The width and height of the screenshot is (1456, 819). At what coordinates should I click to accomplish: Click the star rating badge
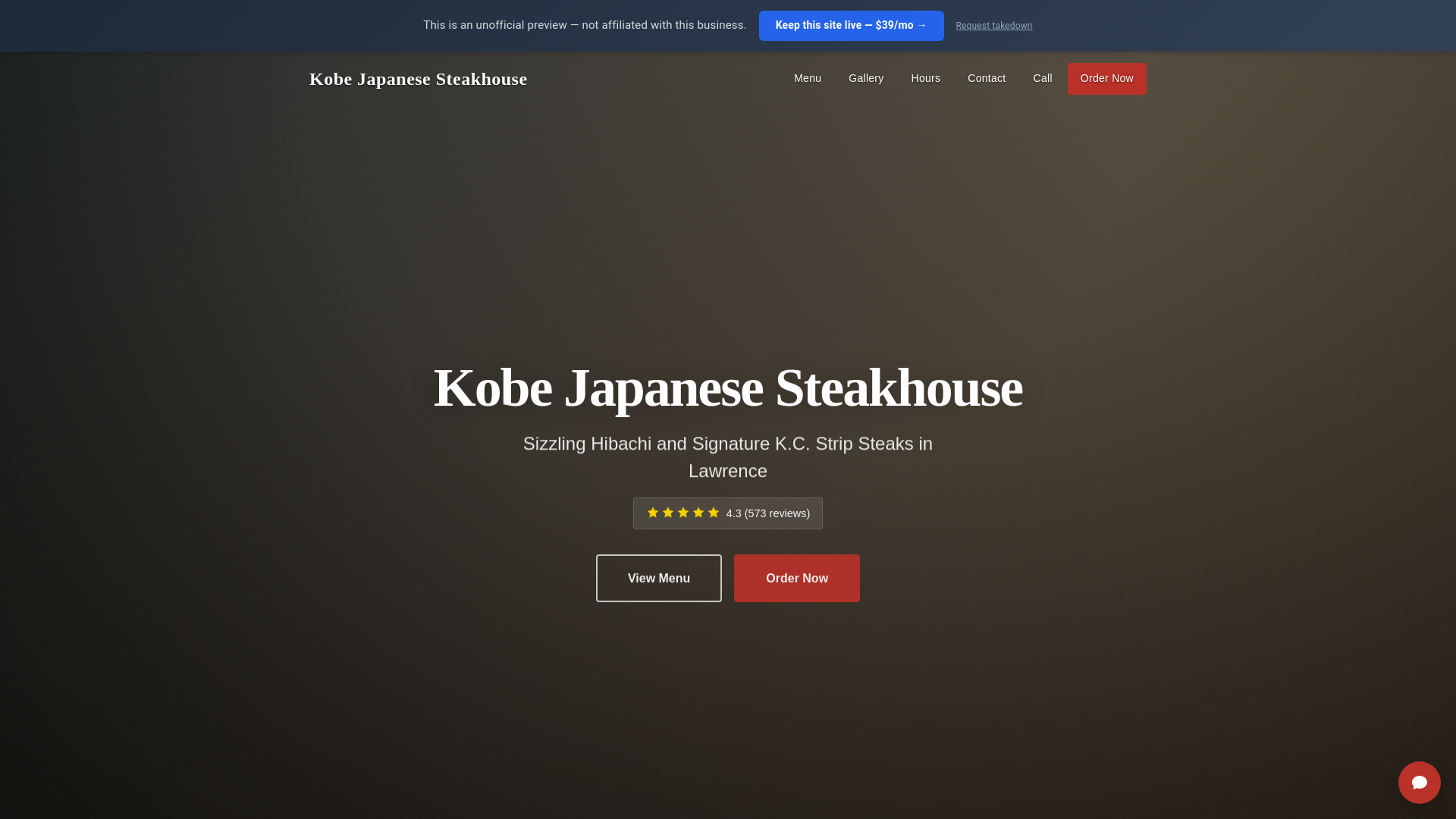pos(728,513)
